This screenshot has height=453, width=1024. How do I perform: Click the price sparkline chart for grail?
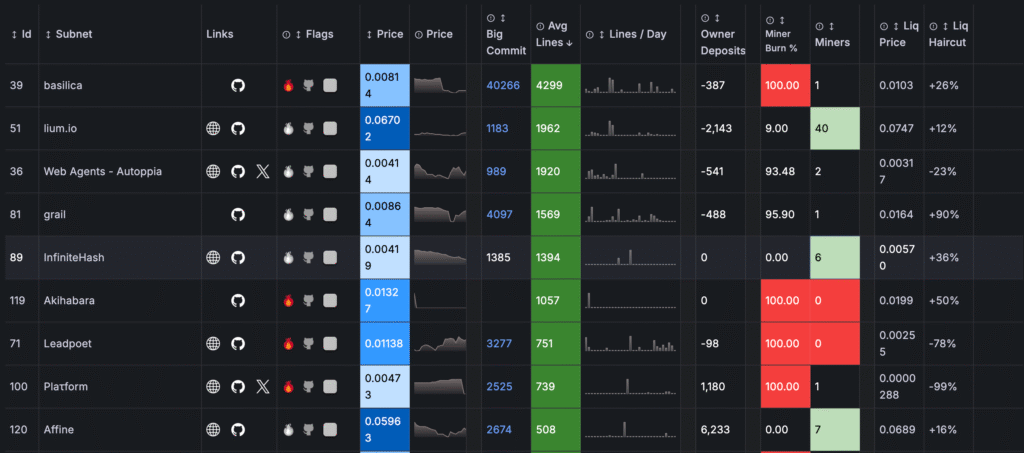(439, 215)
